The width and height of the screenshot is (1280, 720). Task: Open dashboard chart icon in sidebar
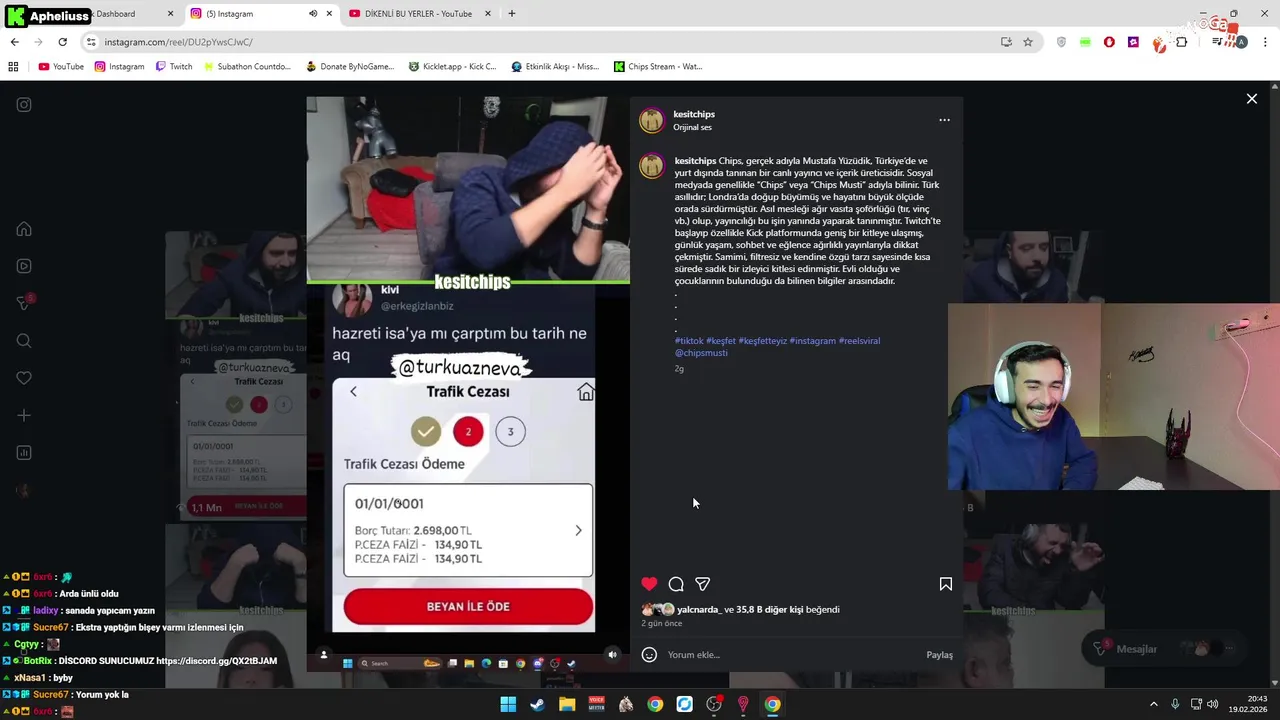tap(24, 453)
